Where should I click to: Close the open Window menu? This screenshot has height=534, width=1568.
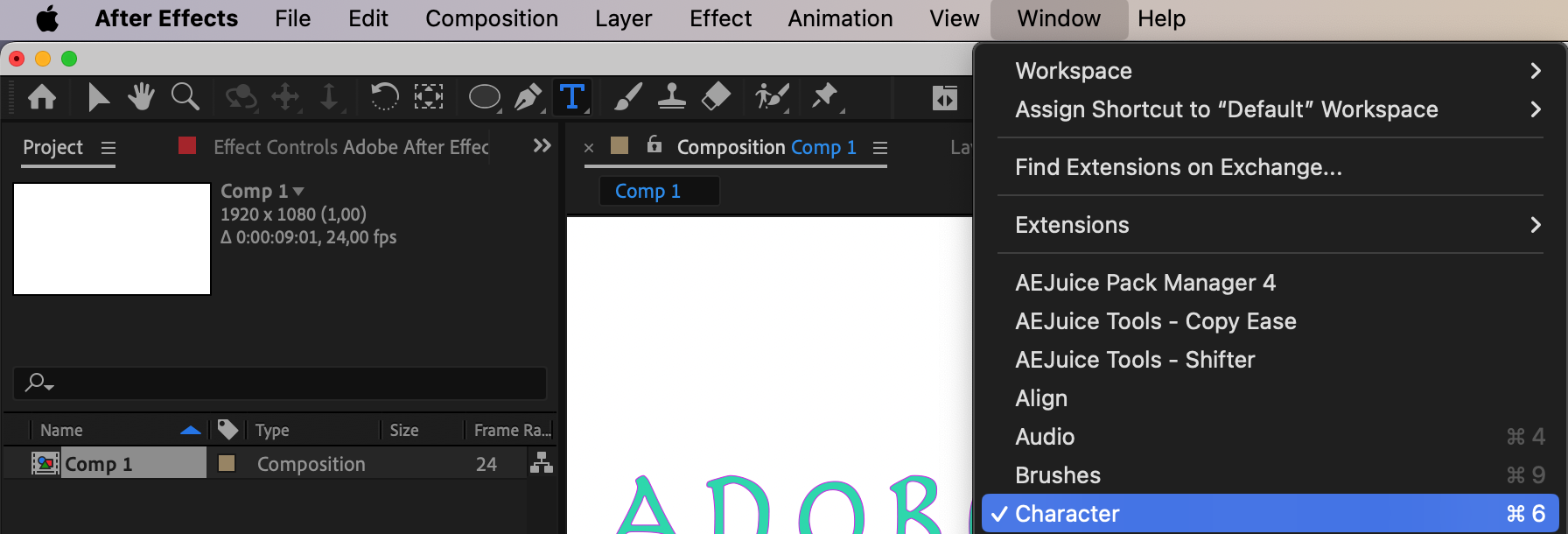(x=1059, y=18)
